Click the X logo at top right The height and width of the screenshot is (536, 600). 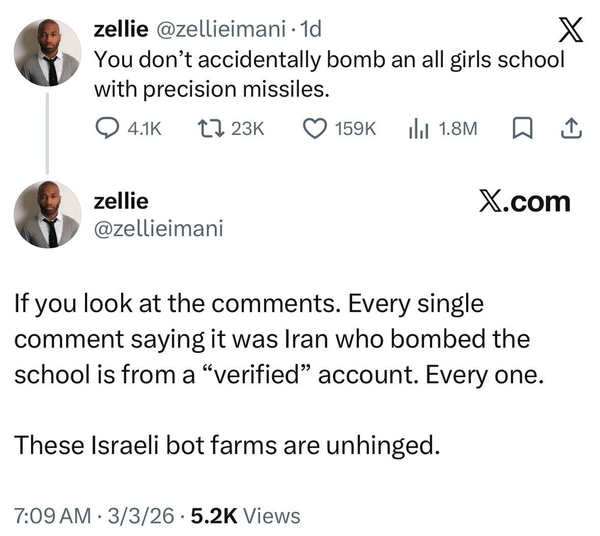[x=571, y=30]
